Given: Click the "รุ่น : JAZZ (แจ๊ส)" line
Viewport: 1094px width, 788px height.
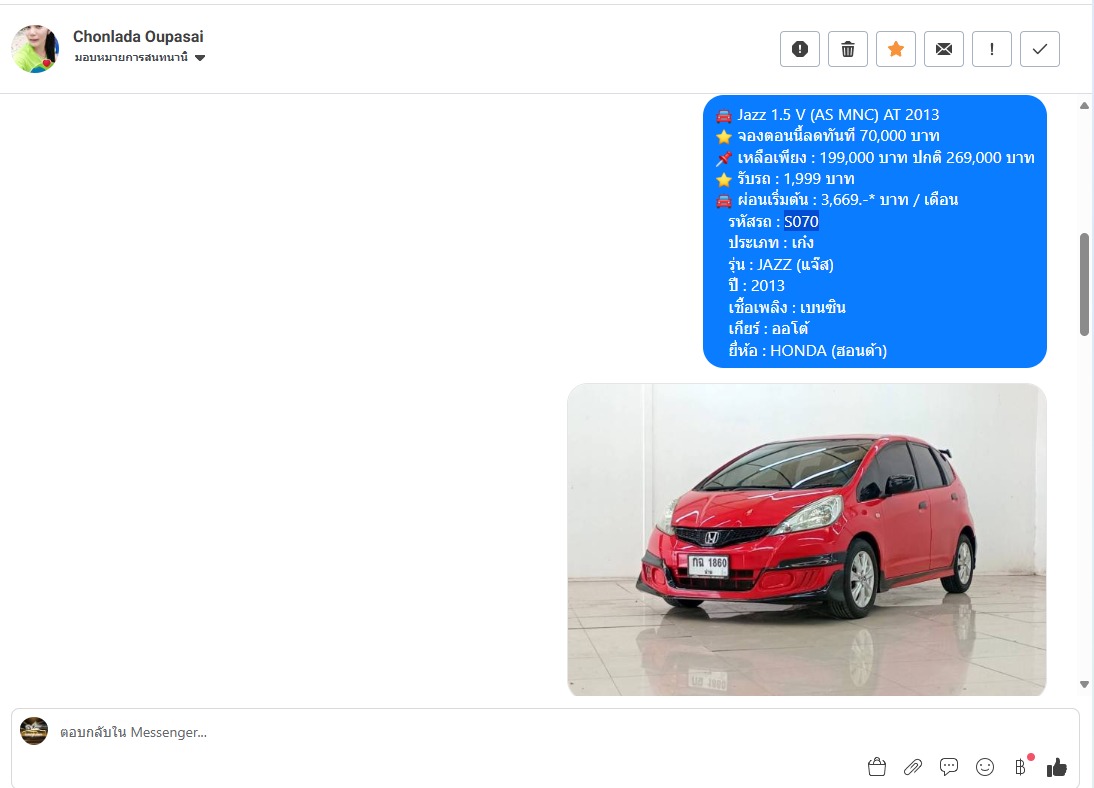Looking at the screenshot, I should click(x=781, y=265).
